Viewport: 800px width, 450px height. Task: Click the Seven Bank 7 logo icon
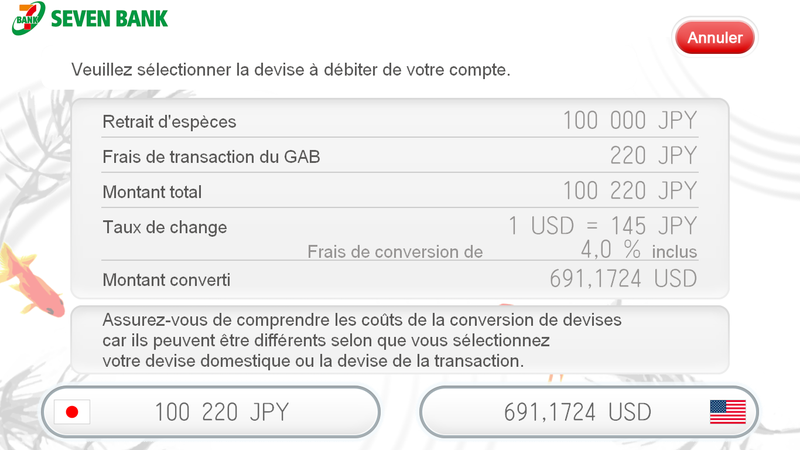click(29, 18)
